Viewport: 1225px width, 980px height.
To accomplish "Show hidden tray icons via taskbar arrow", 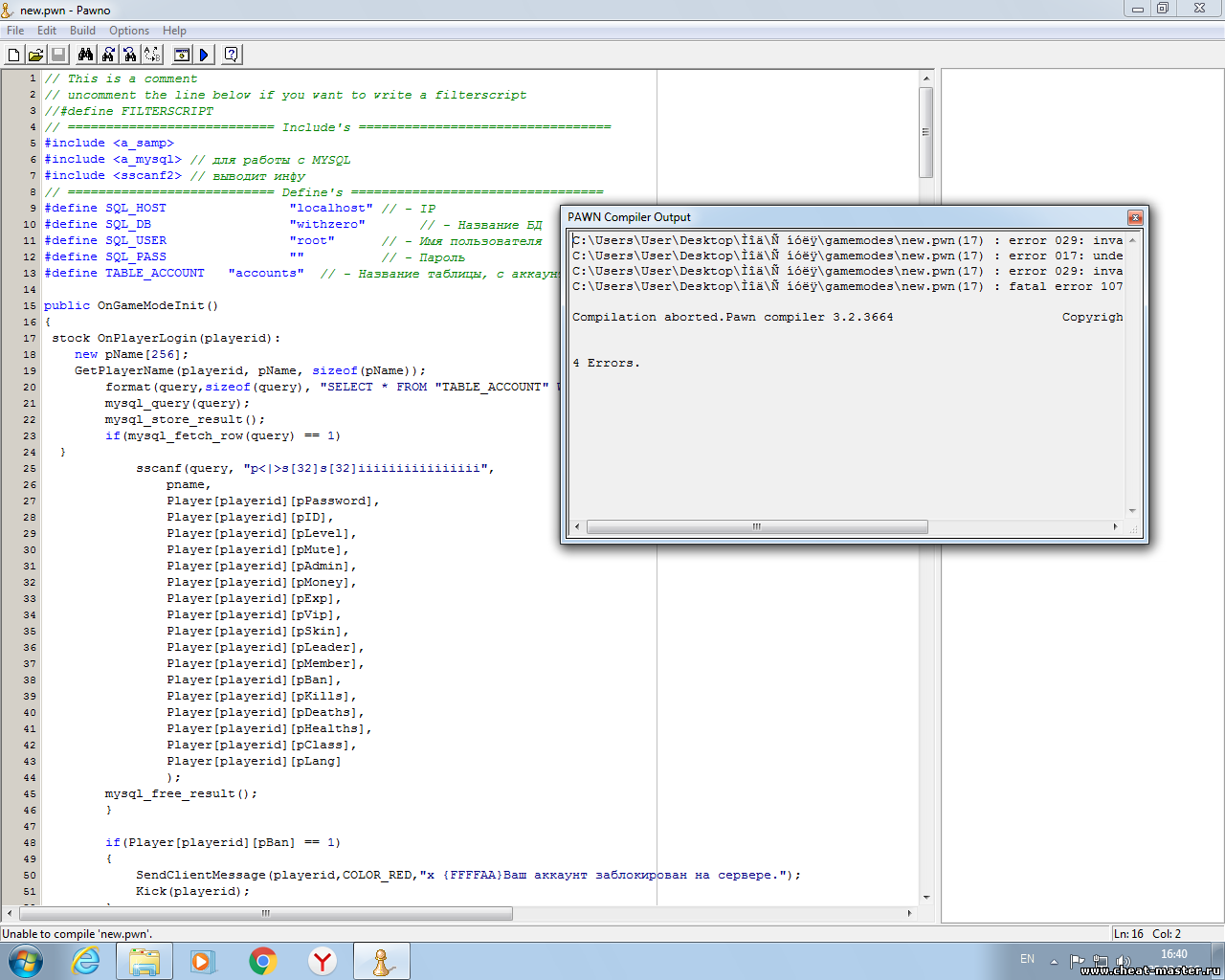I will click(x=1054, y=961).
